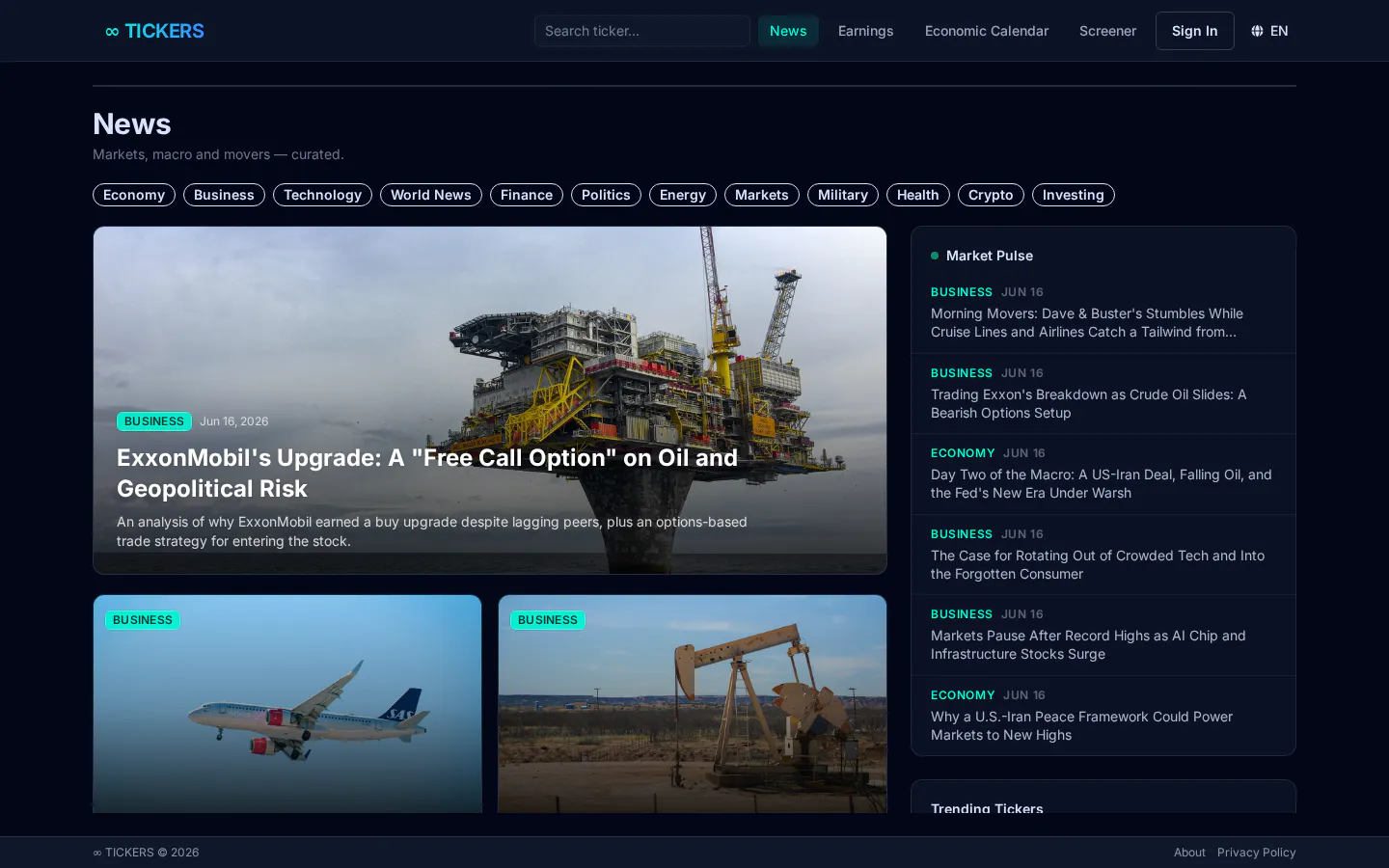This screenshot has height=868, width=1389.
Task: Click the 'Jun 16, 2026' date text
Action: tap(234, 421)
